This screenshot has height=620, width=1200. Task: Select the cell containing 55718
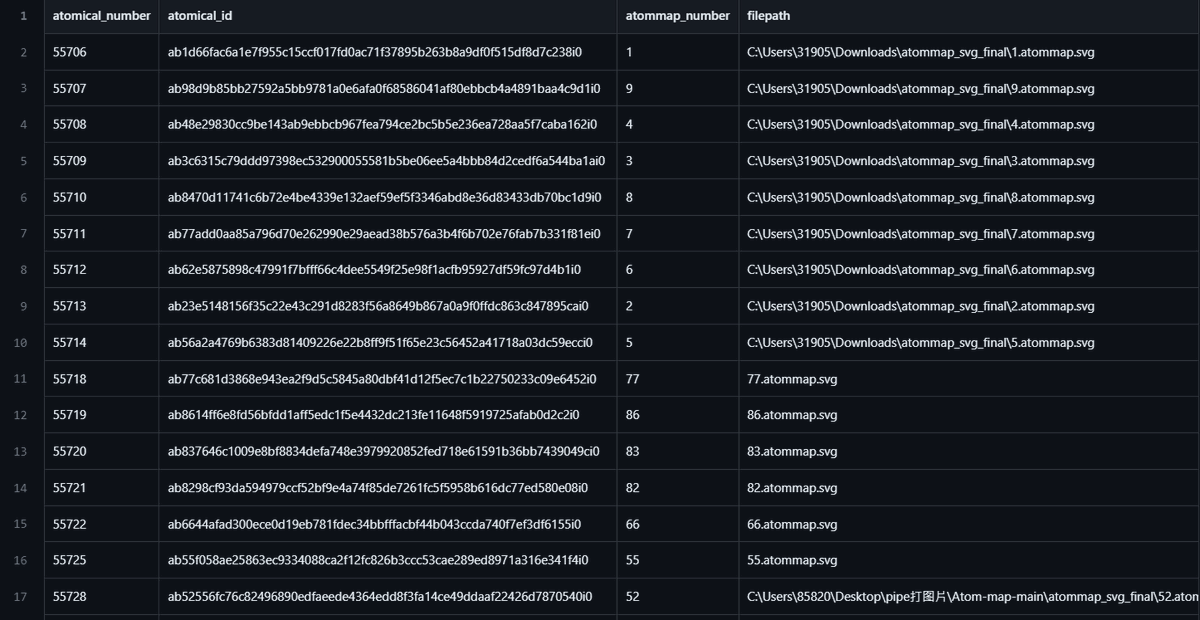tap(101, 379)
